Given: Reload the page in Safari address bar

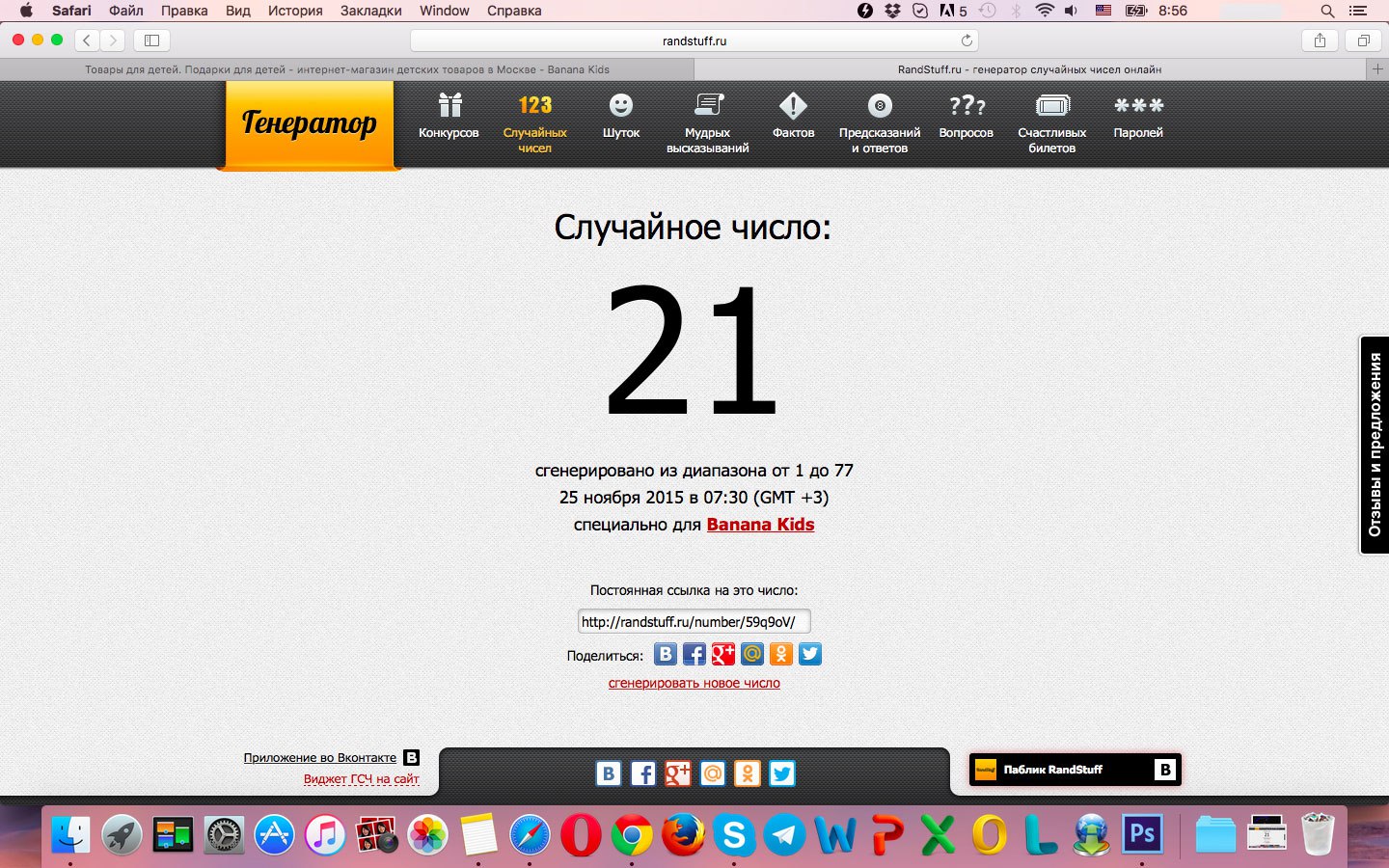Looking at the screenshot, I should pos(967,41).
